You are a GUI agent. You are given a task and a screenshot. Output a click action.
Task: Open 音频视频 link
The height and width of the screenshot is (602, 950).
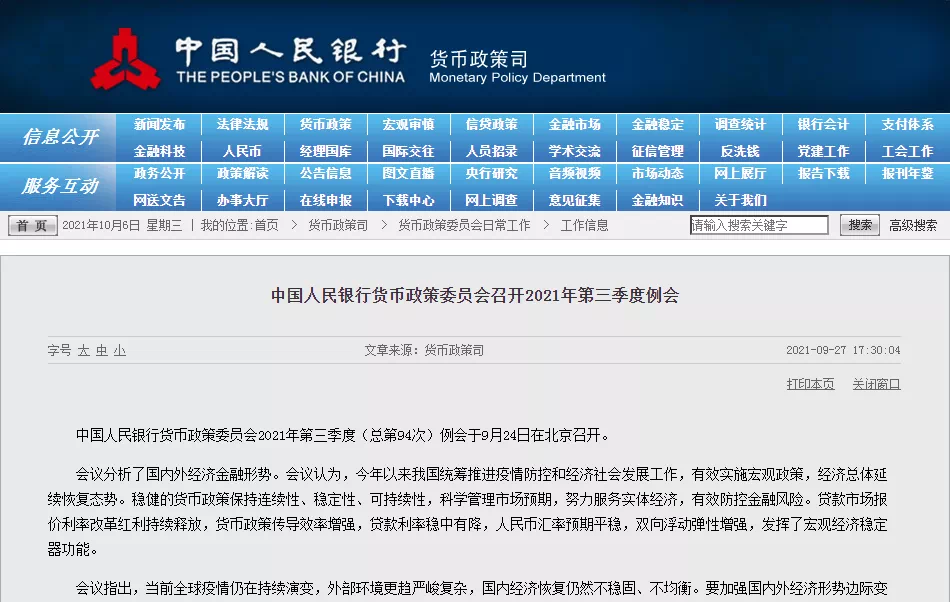pos(574,173)
